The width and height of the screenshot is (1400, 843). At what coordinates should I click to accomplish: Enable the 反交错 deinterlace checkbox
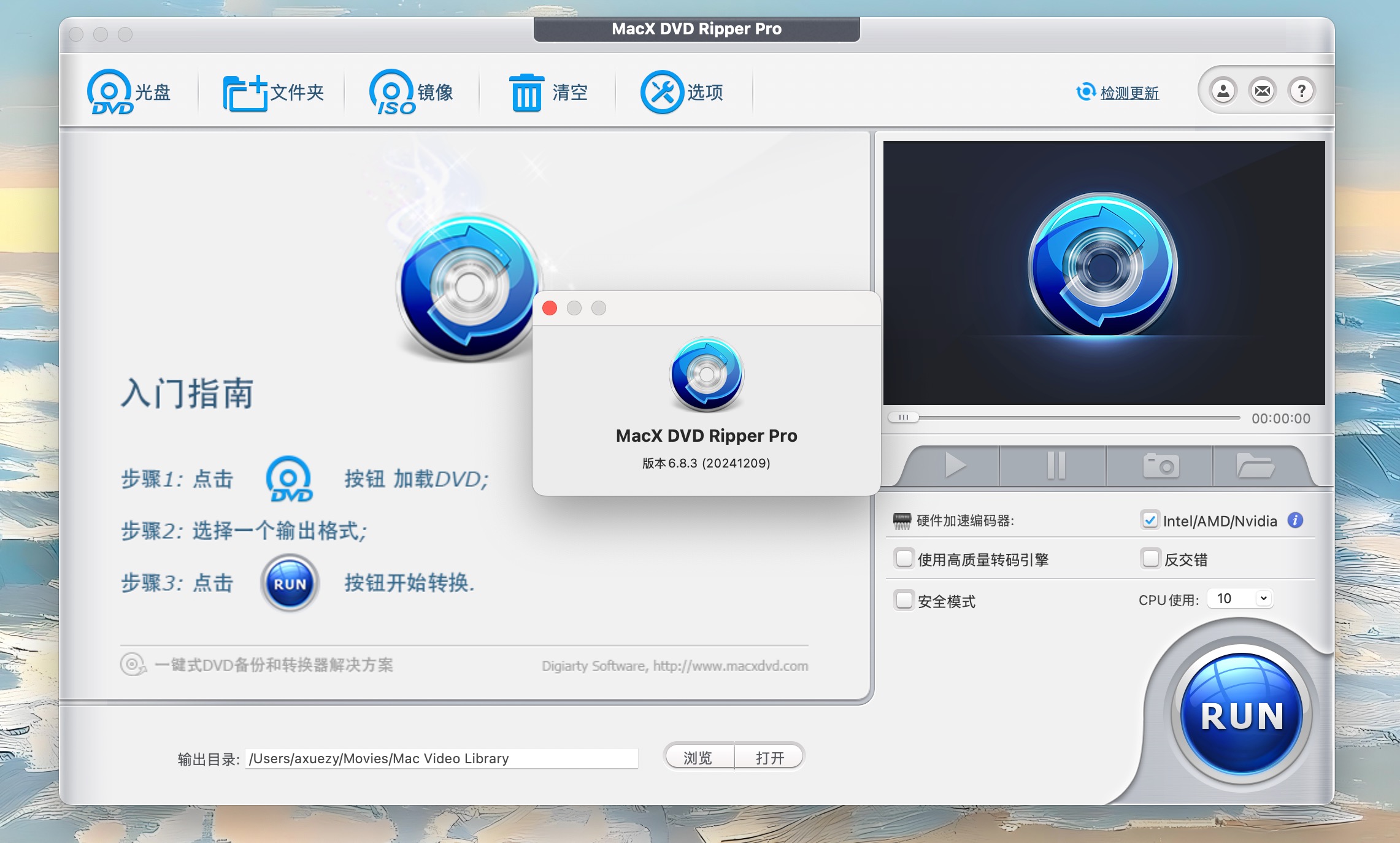tap(1151, 559)
